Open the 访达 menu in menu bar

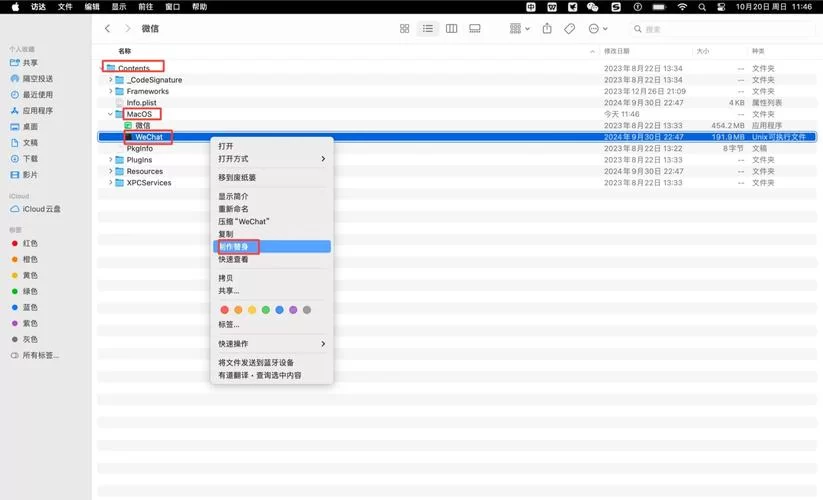coord(38,7)
